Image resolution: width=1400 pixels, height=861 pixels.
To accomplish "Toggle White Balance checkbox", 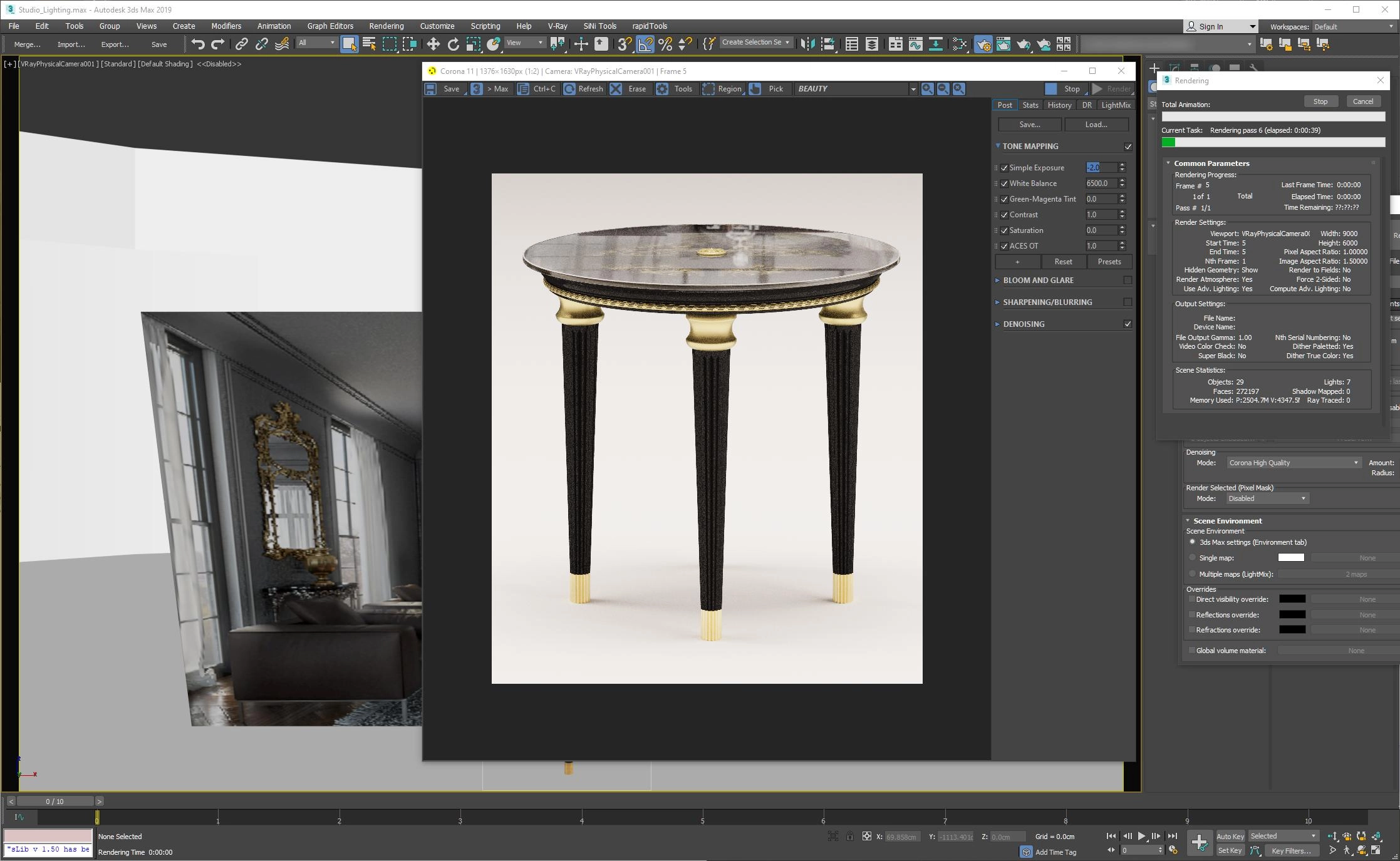I will click(1005, 183).
